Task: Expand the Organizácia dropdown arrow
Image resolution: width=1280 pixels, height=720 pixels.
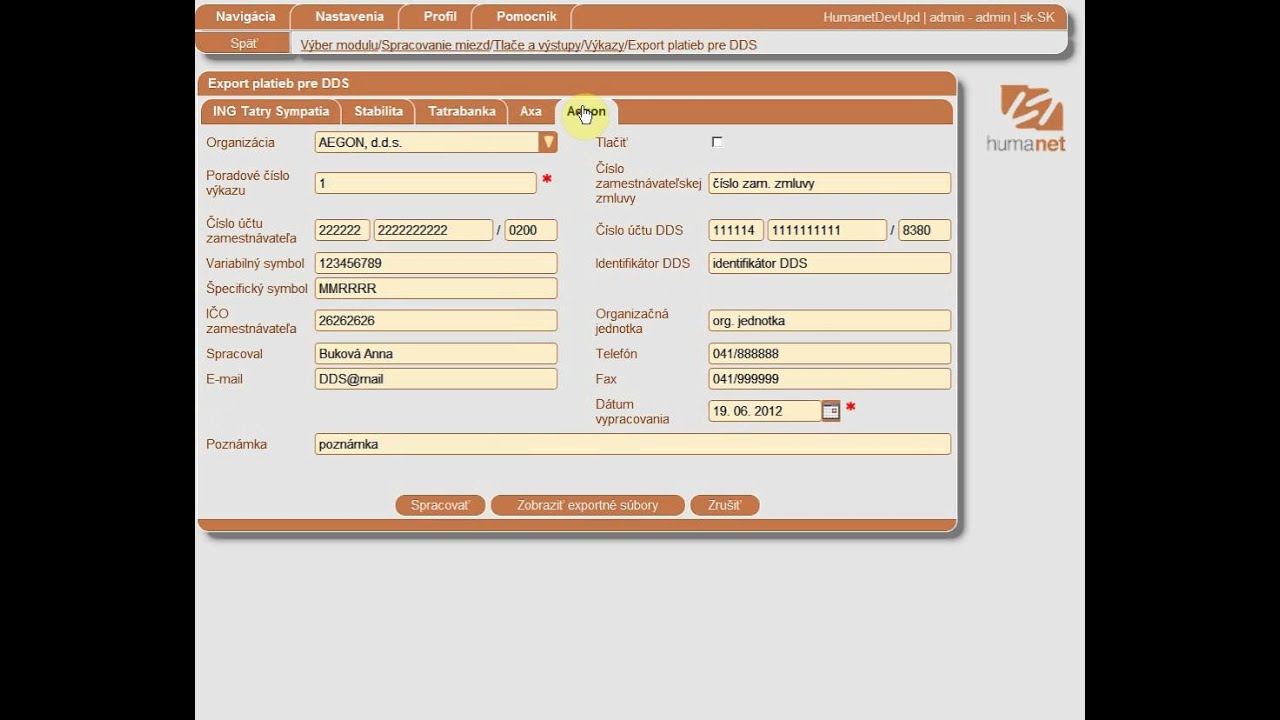Action: (548, 142)
